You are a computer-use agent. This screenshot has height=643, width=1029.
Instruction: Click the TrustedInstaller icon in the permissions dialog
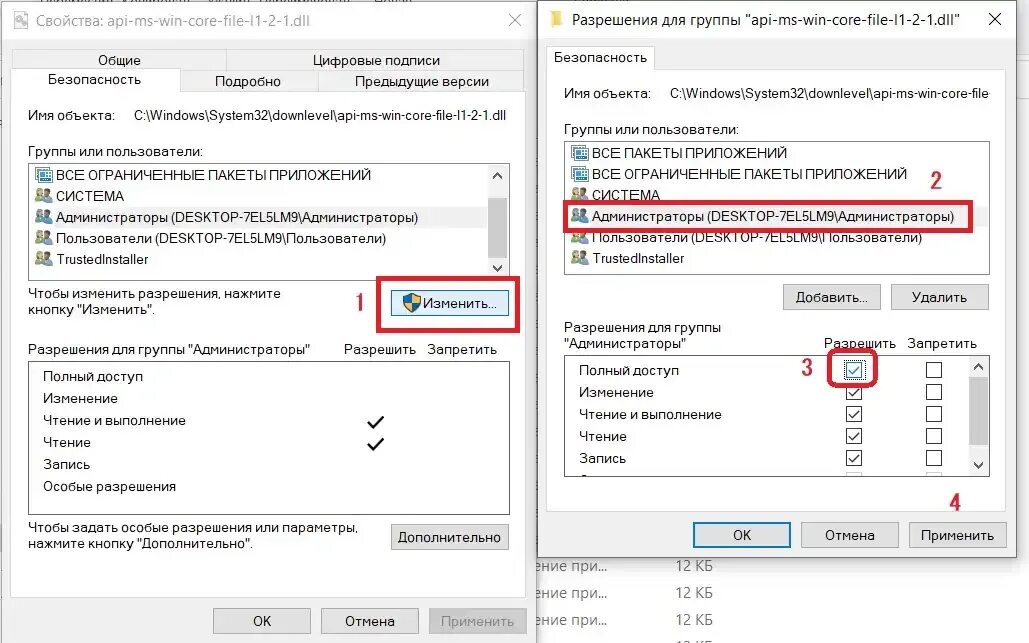coord(579,258)
